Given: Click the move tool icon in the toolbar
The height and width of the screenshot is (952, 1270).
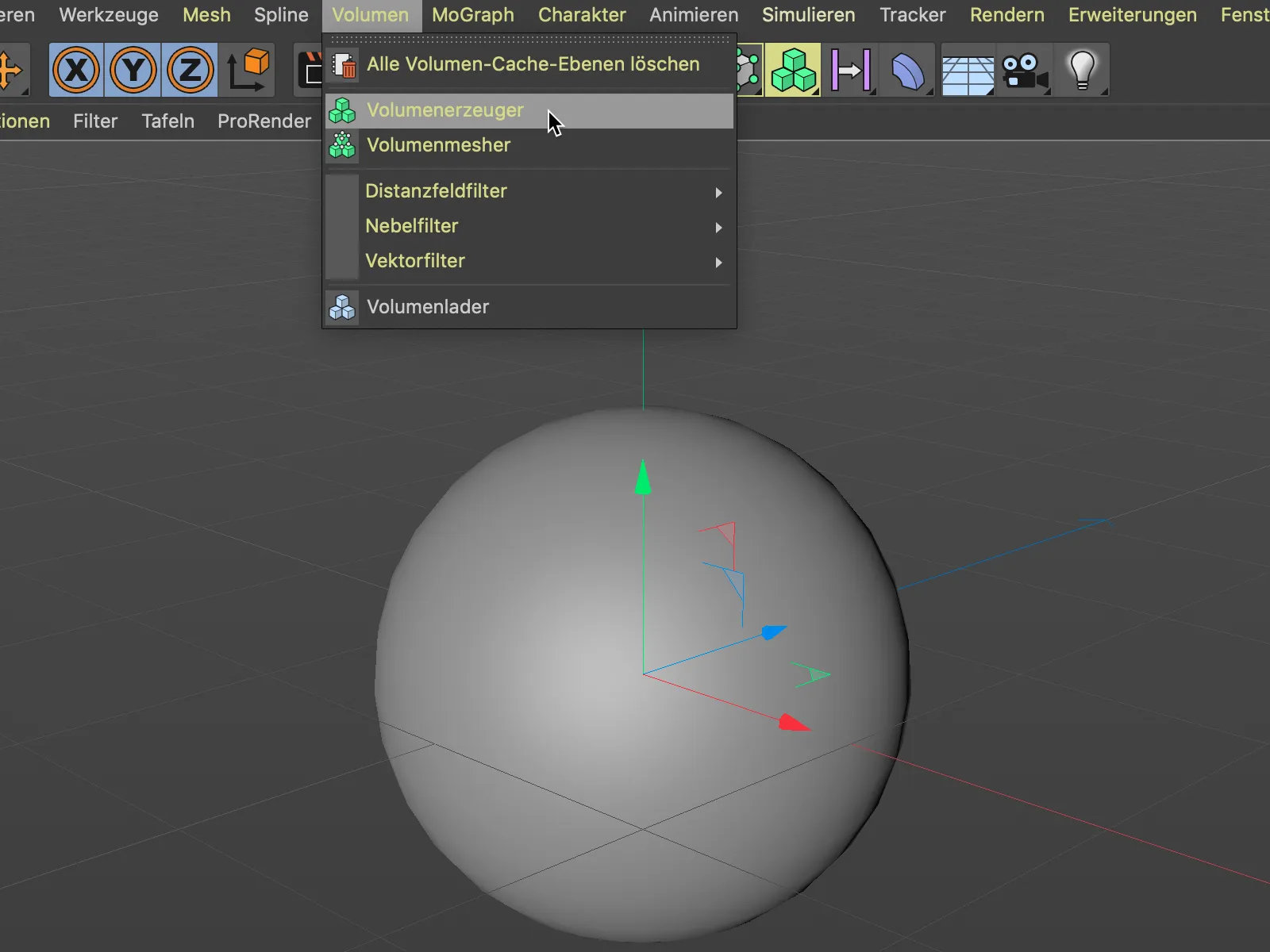Looking at the screenshot, I should click(11, 71).
